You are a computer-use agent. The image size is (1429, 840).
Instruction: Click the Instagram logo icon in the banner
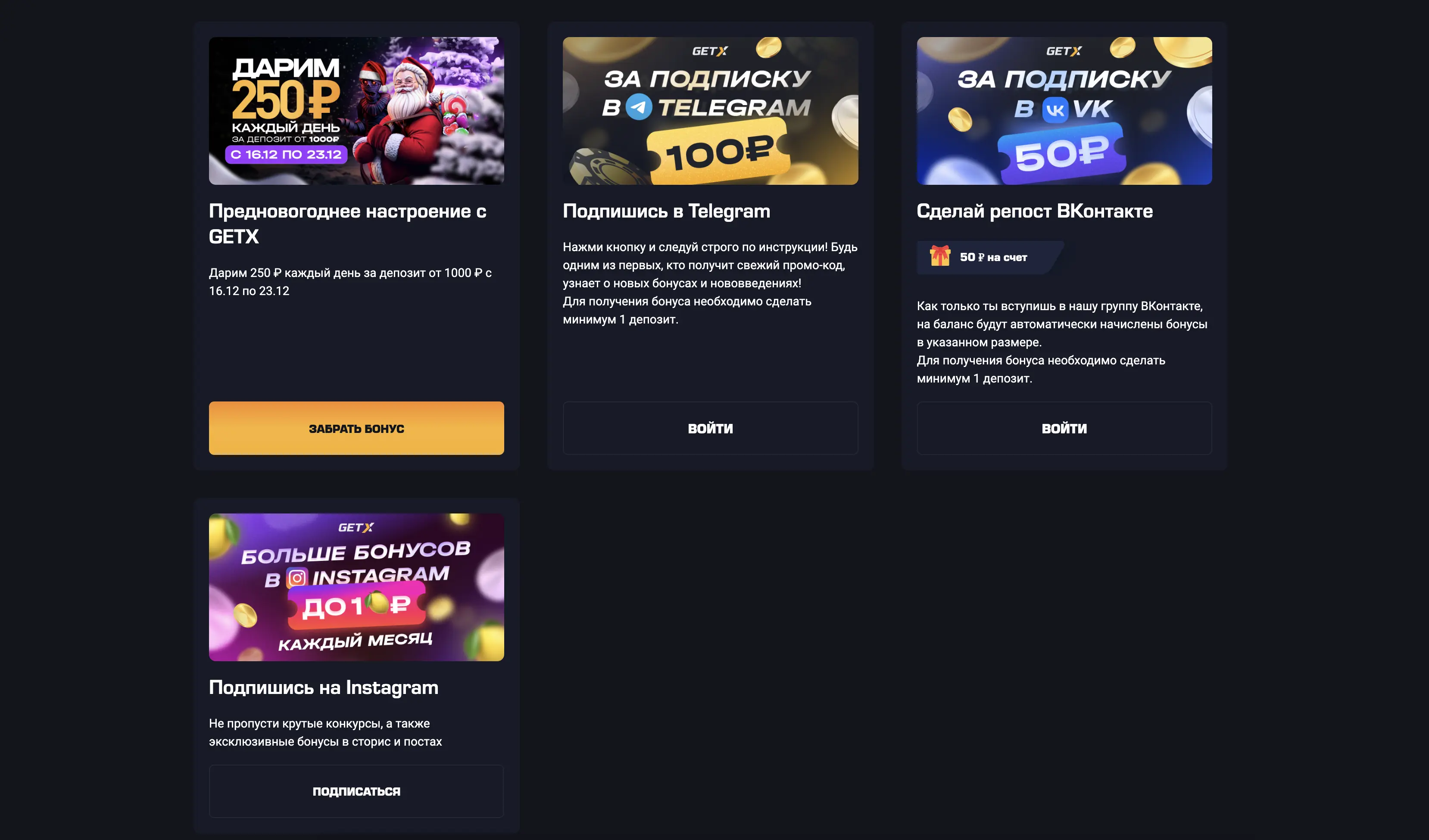(x=296, y=578)
